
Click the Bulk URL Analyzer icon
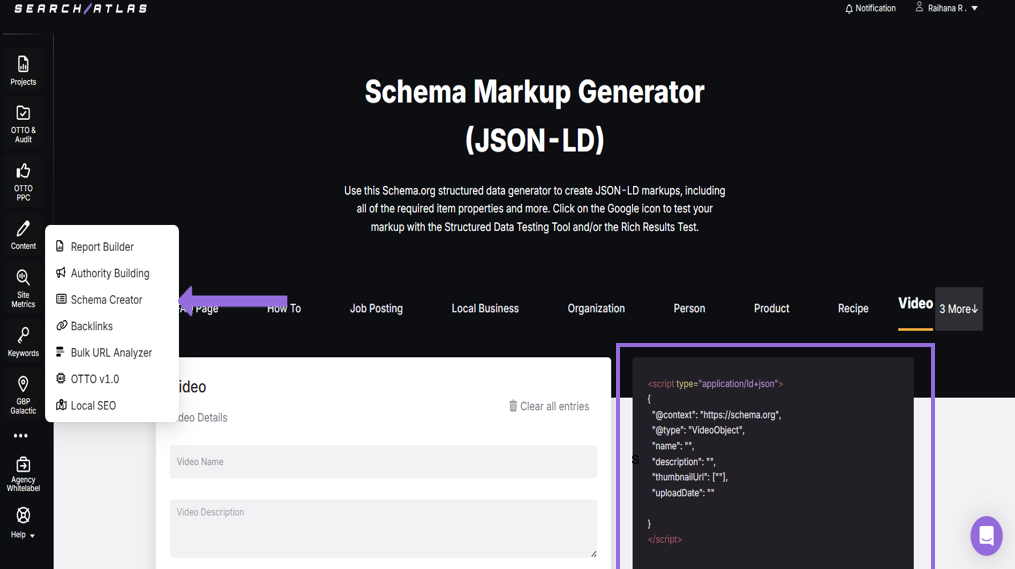(x=60, y=352)
